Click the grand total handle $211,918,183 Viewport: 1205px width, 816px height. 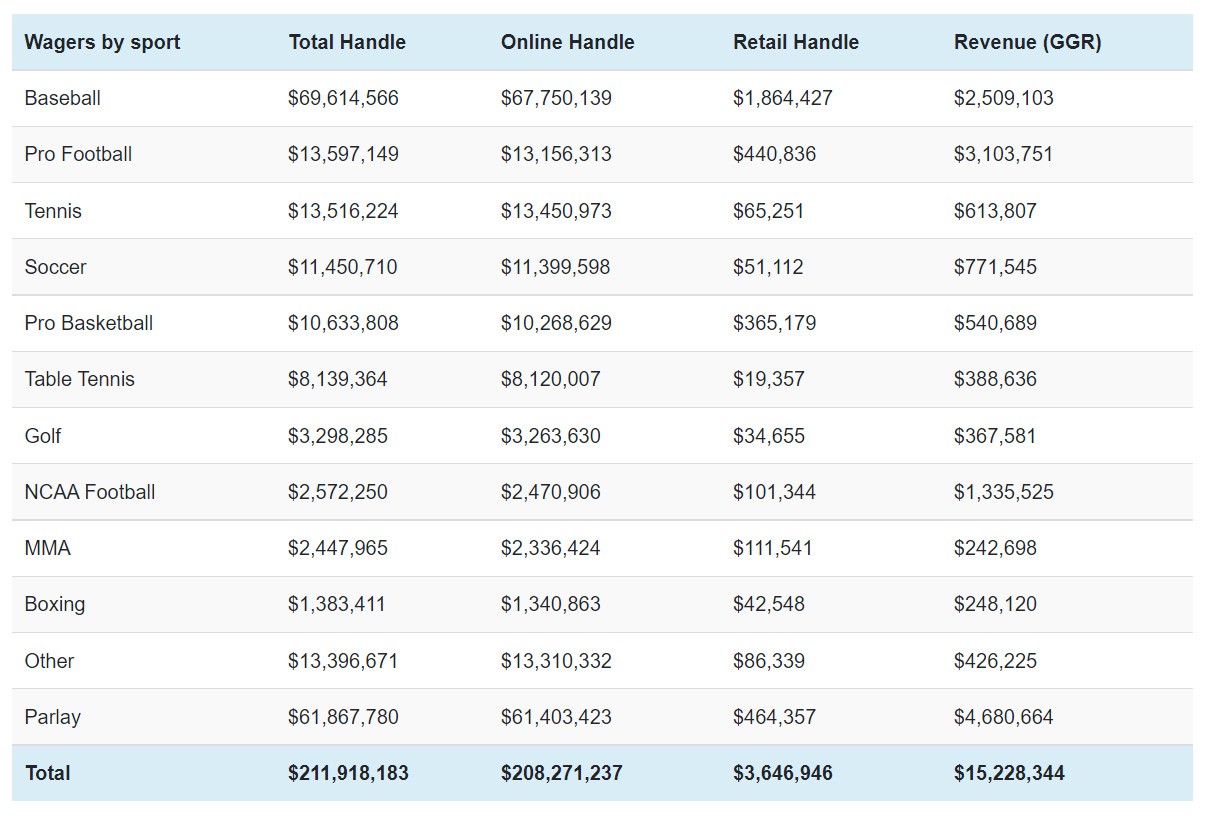348,773
